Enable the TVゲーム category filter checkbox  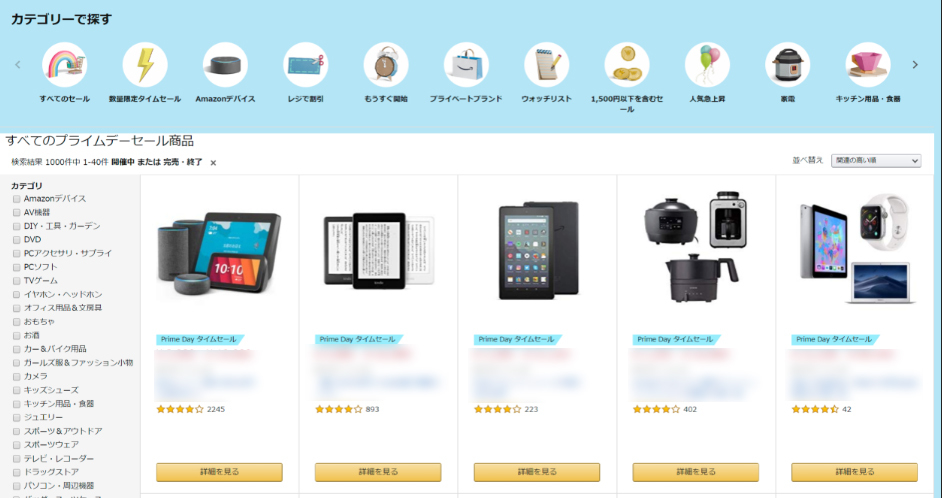17,281
